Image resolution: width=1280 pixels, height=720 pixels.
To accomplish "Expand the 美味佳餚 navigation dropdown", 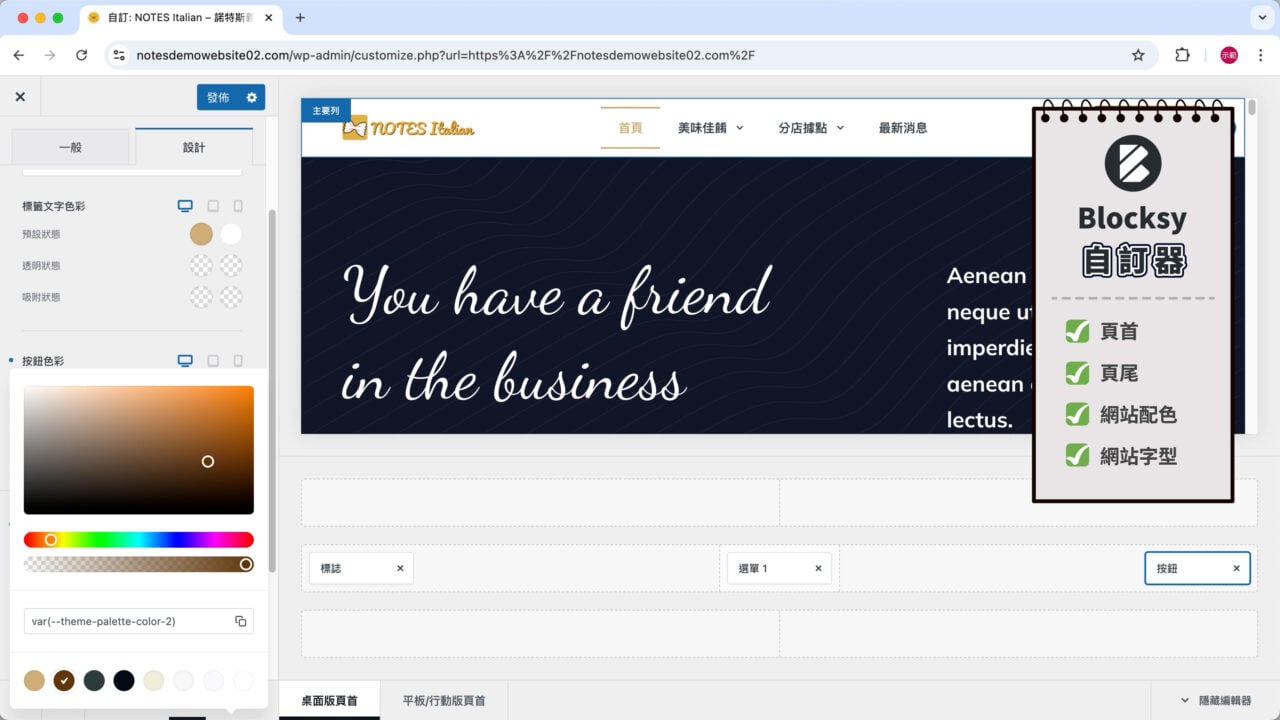I will coord(710,128).
